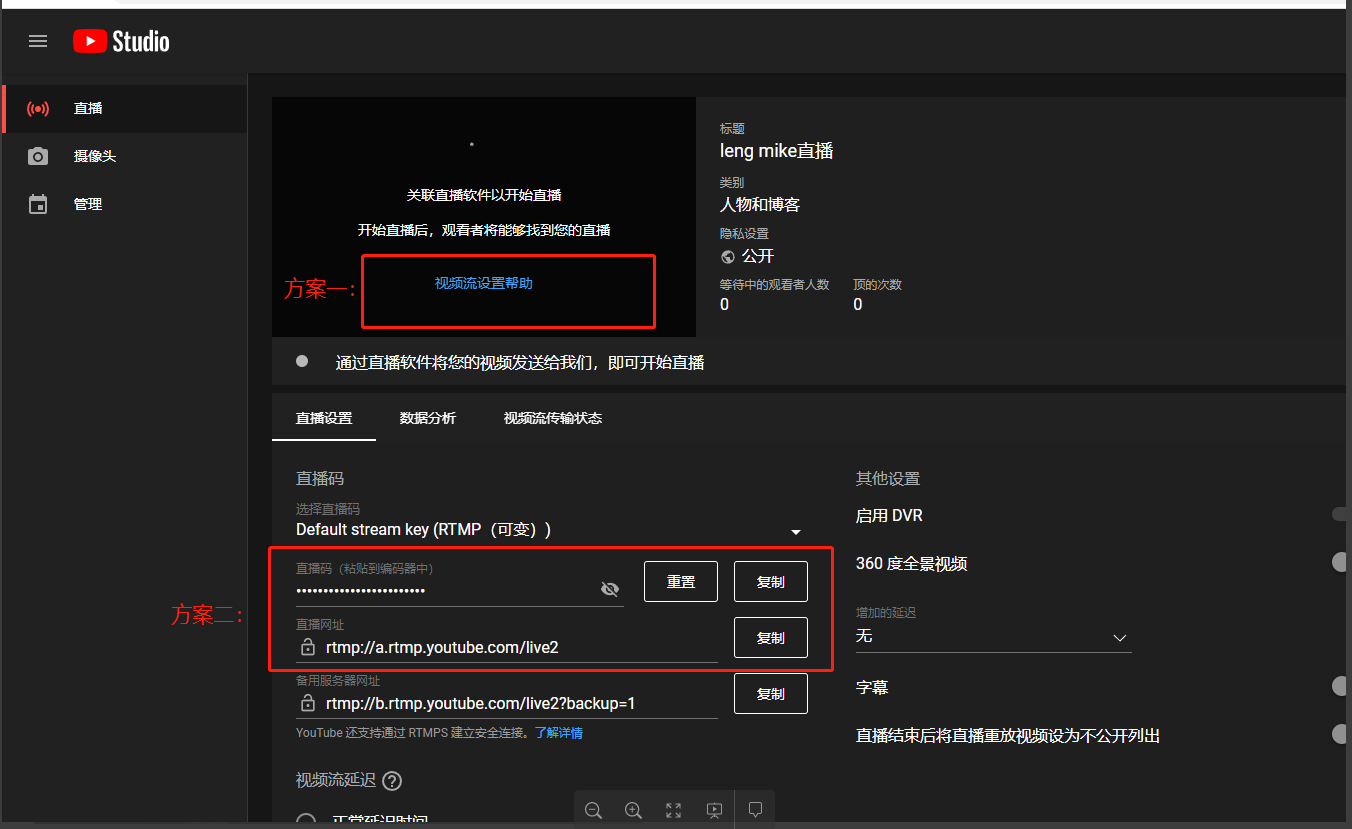Click the lock icon beside 直播网址 URL
Viewport: 1352px width, 829px height.
tap(308, 648)
